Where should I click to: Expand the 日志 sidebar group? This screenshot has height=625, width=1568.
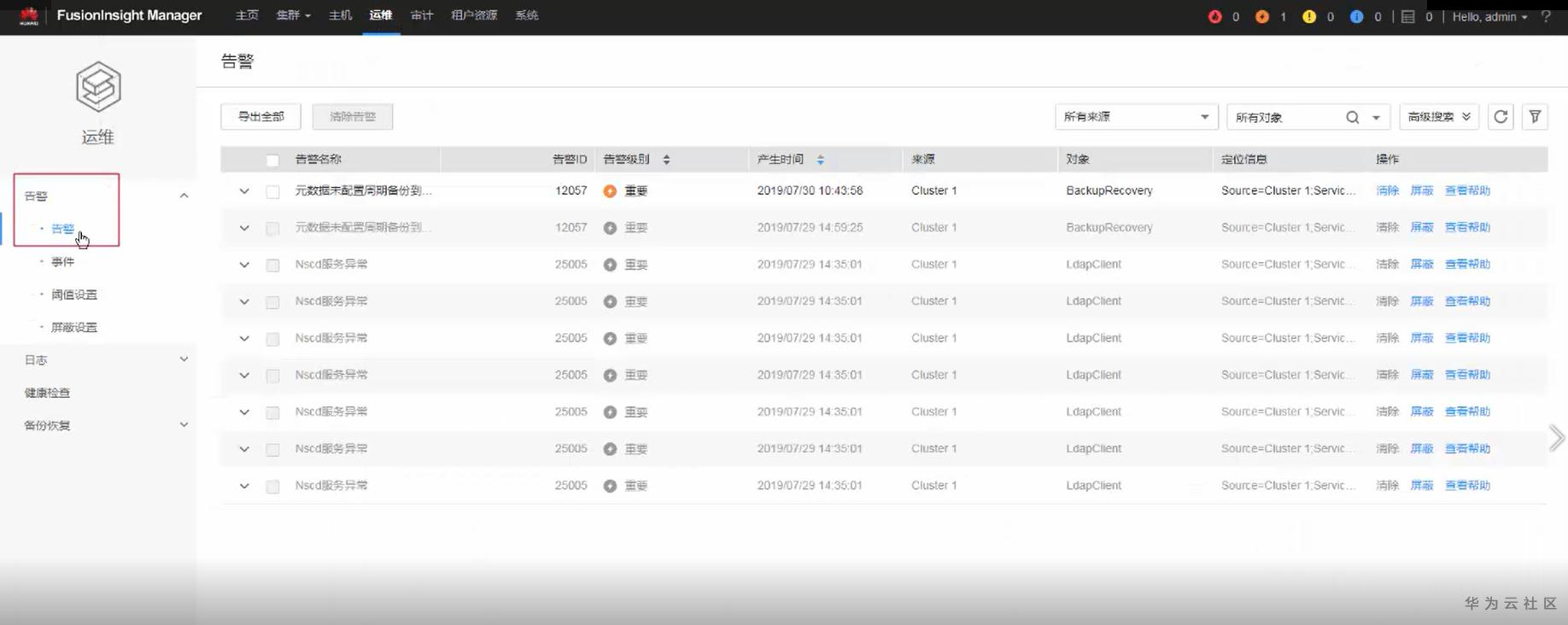point(184,359)
